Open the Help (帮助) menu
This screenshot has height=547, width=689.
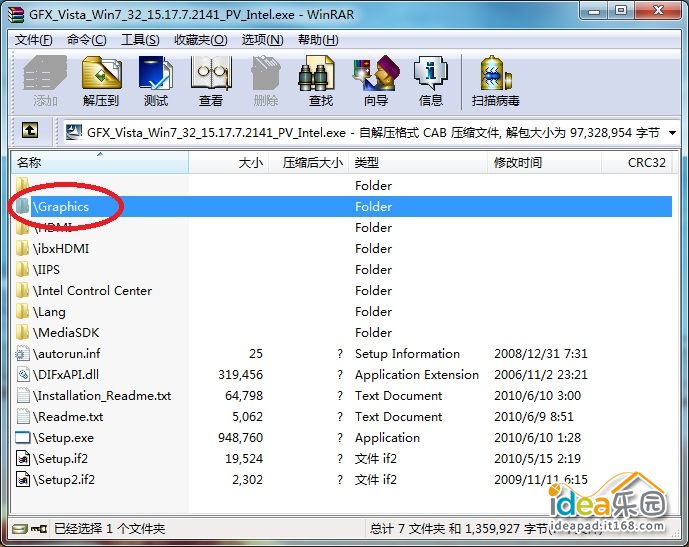pyautogui.click(x=318, y=40)
